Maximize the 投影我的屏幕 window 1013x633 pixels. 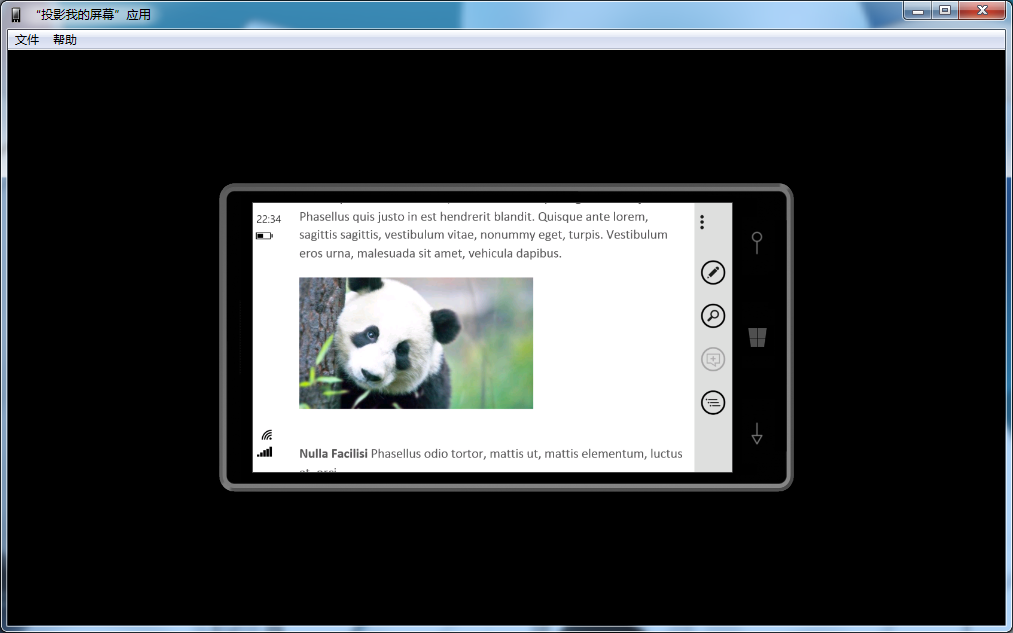pyautogui.click(x=944, y=10)
